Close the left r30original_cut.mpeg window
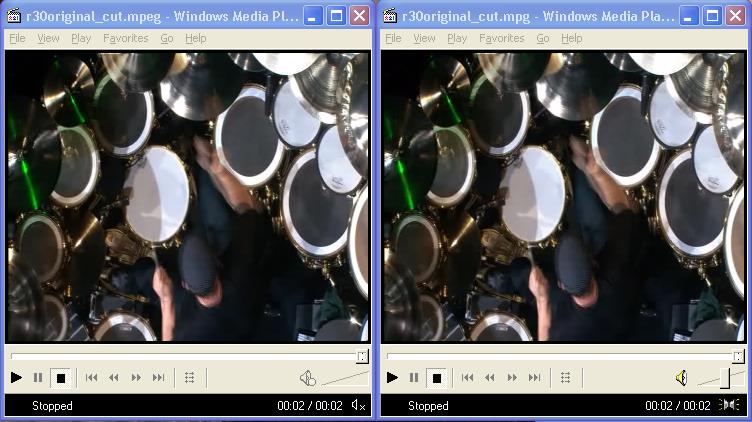752x422 pixels. pyautogui.click(x=359, y=16)
